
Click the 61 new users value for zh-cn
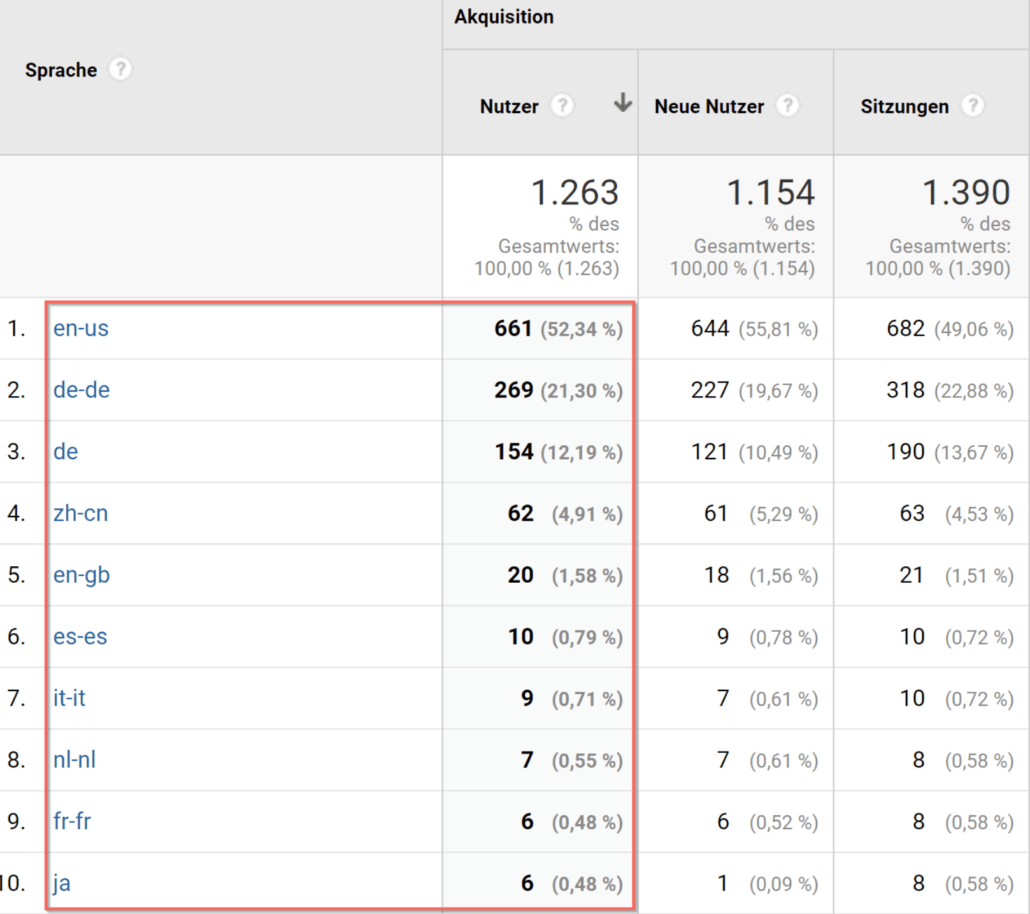pos(715,514)
